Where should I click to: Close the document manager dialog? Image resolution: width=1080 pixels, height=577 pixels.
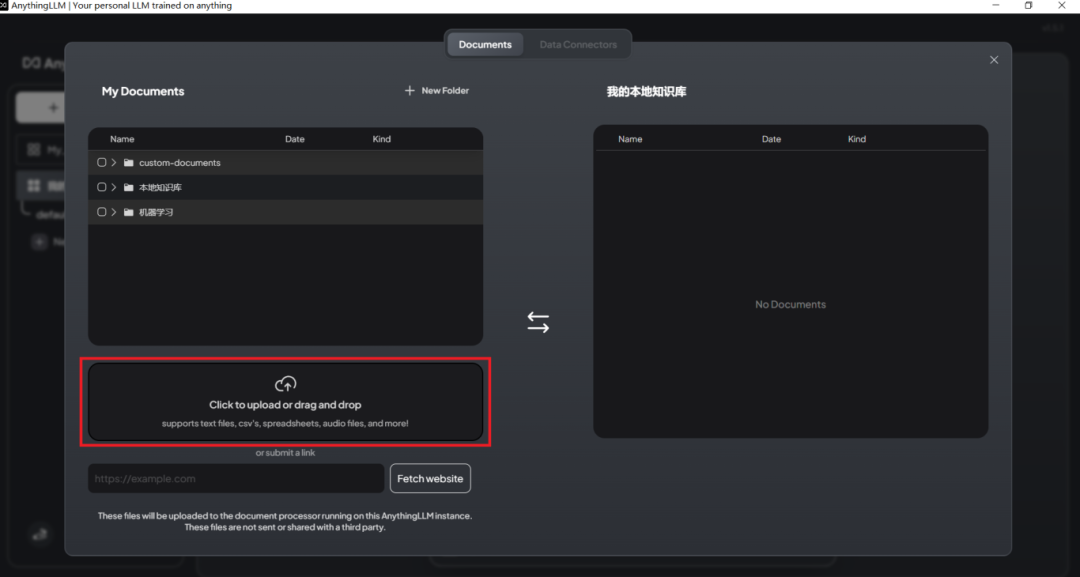point(994,60)
